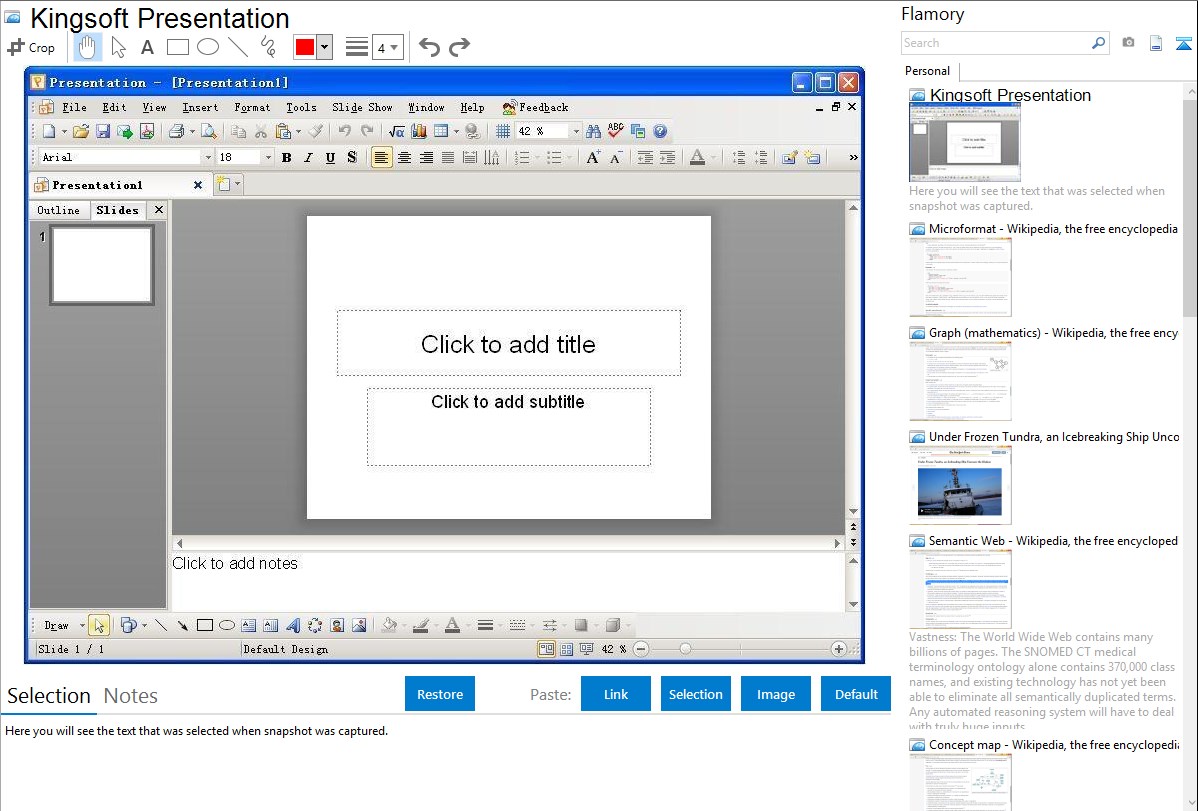Open the new document tab dropdown arrow
This screenshot has width=1198, height=811.
(238, 183)
